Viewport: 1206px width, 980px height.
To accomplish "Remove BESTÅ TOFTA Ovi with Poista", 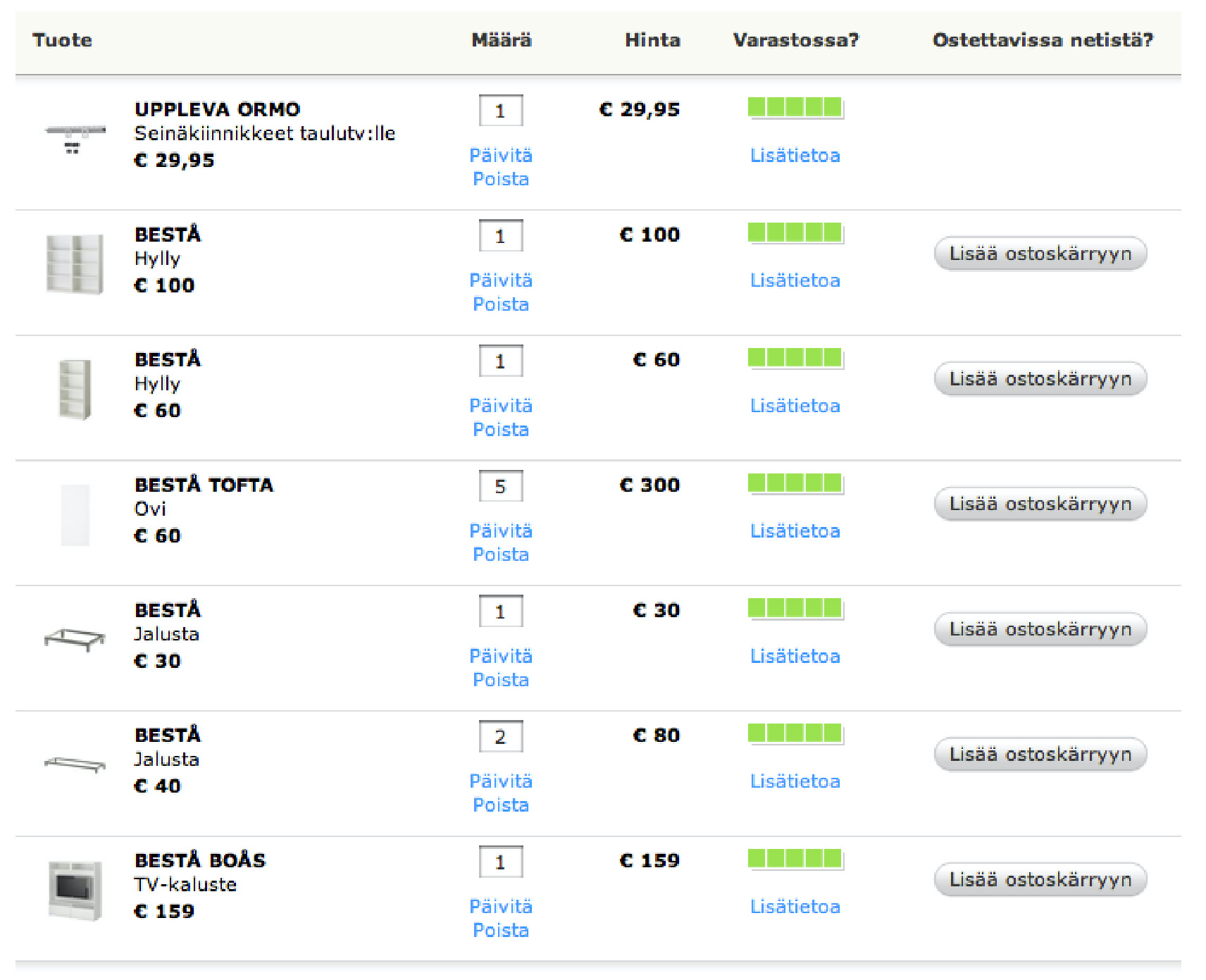I will (x=501, y=554).
